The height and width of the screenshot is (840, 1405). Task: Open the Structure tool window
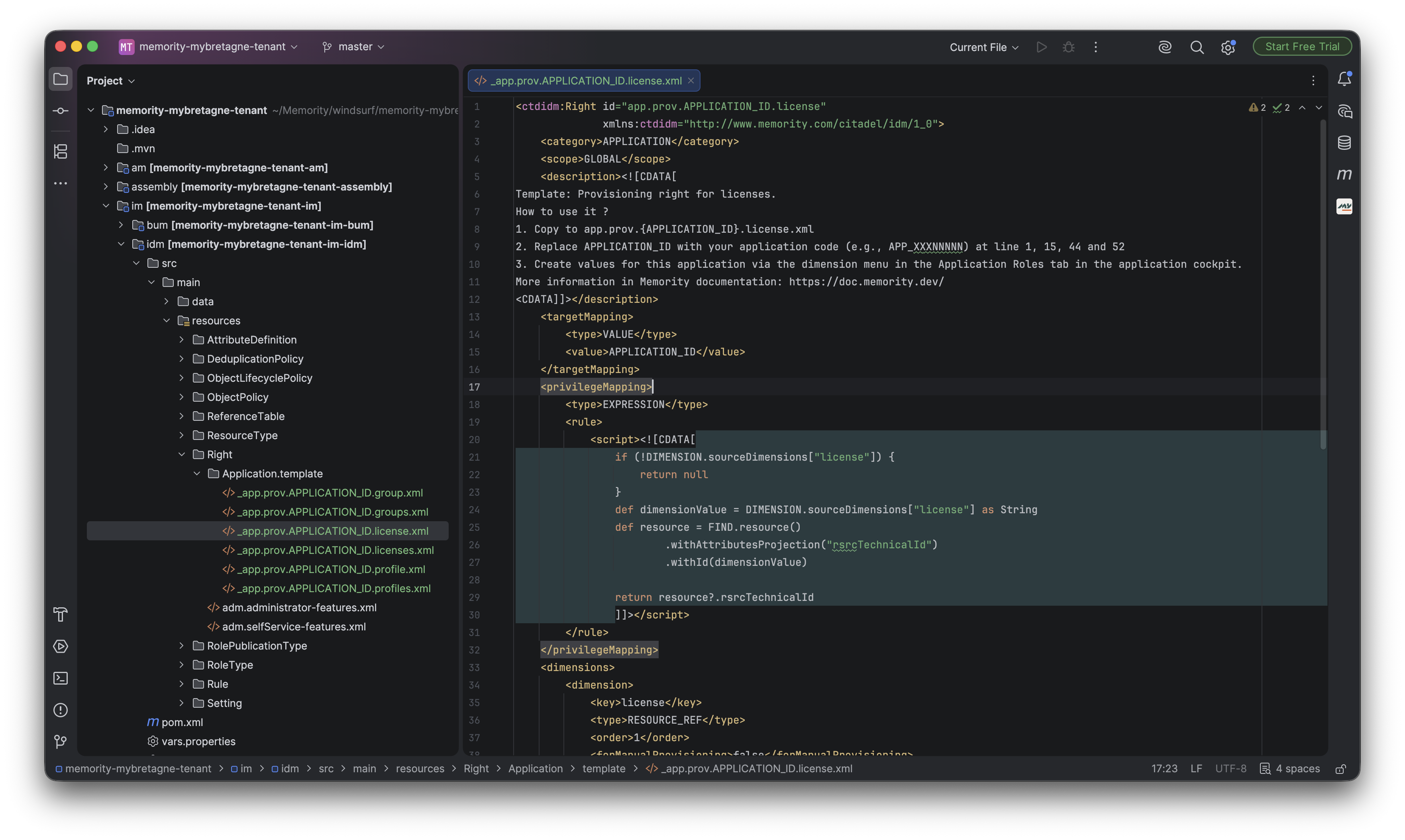(61, 151)
